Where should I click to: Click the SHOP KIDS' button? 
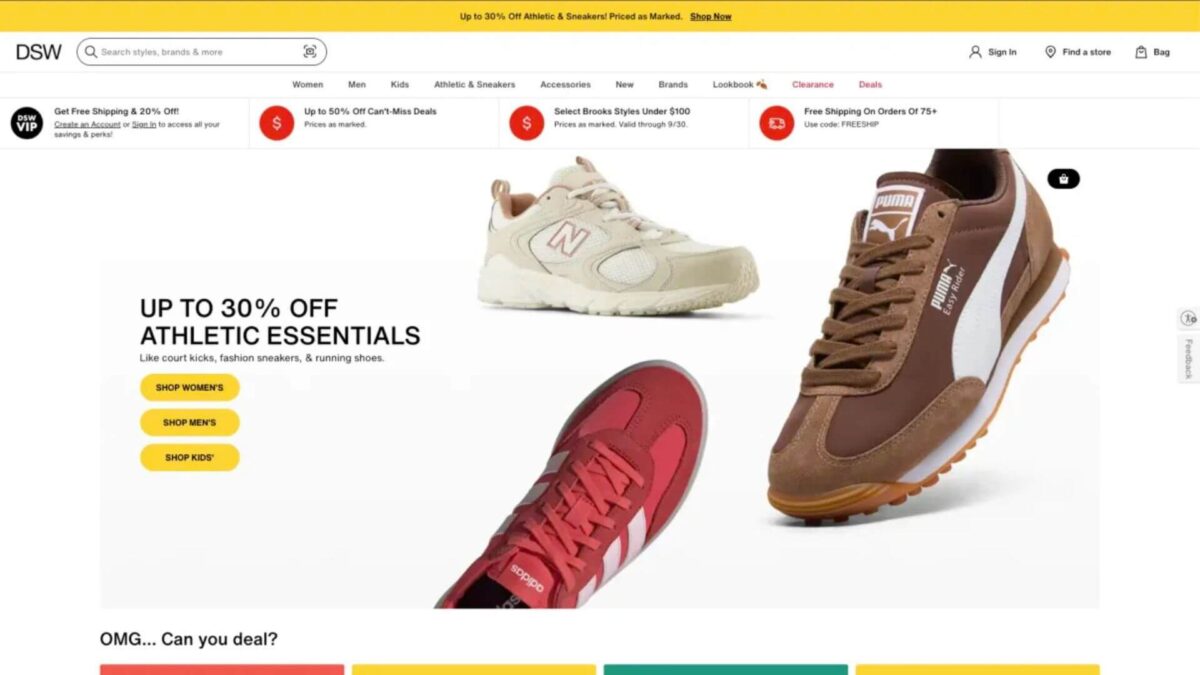click(x=190, y=457)
